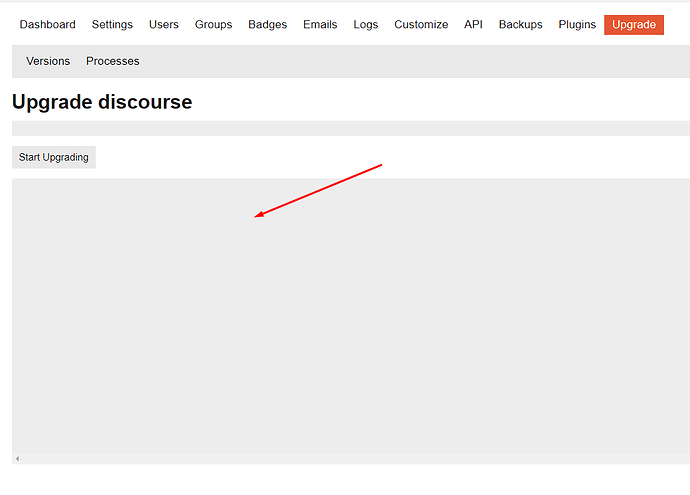
Task: Open the Processes sub-navigation link
Action: pyautogui.click(x=113, y=61)
